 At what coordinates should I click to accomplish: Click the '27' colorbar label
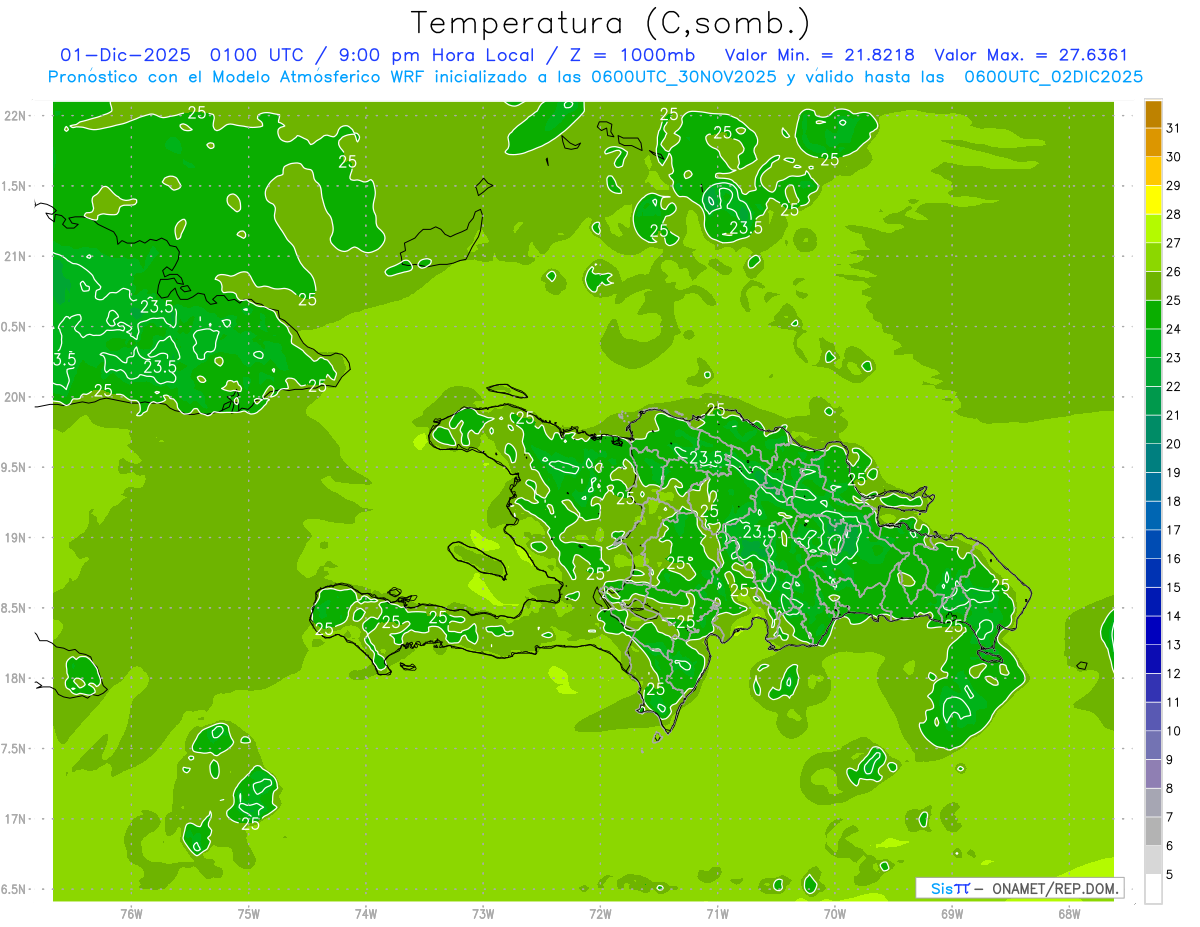click(1174, 243)
